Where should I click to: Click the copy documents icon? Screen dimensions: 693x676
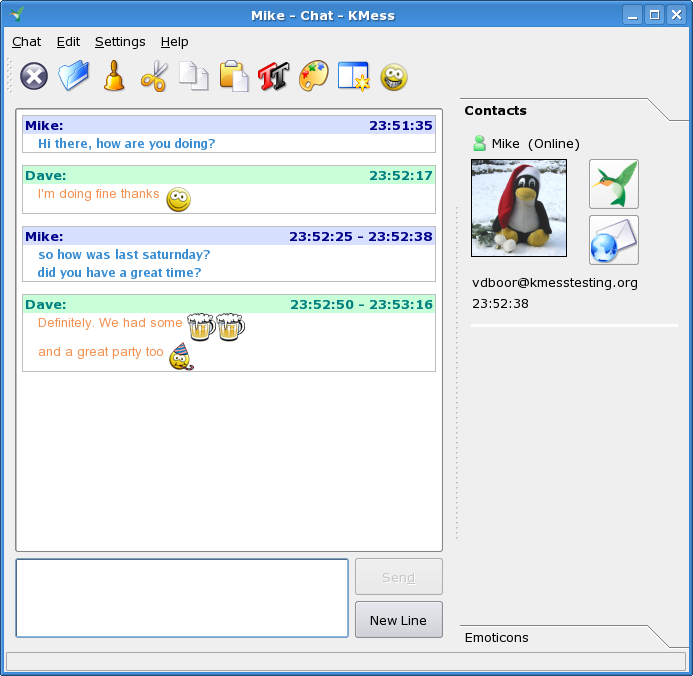194,76
